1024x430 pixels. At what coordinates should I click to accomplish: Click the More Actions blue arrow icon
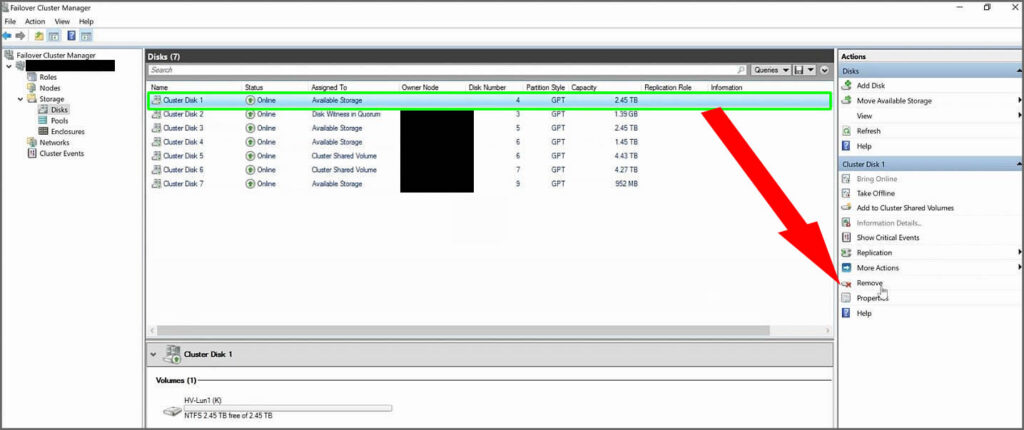tap(846, 268)
